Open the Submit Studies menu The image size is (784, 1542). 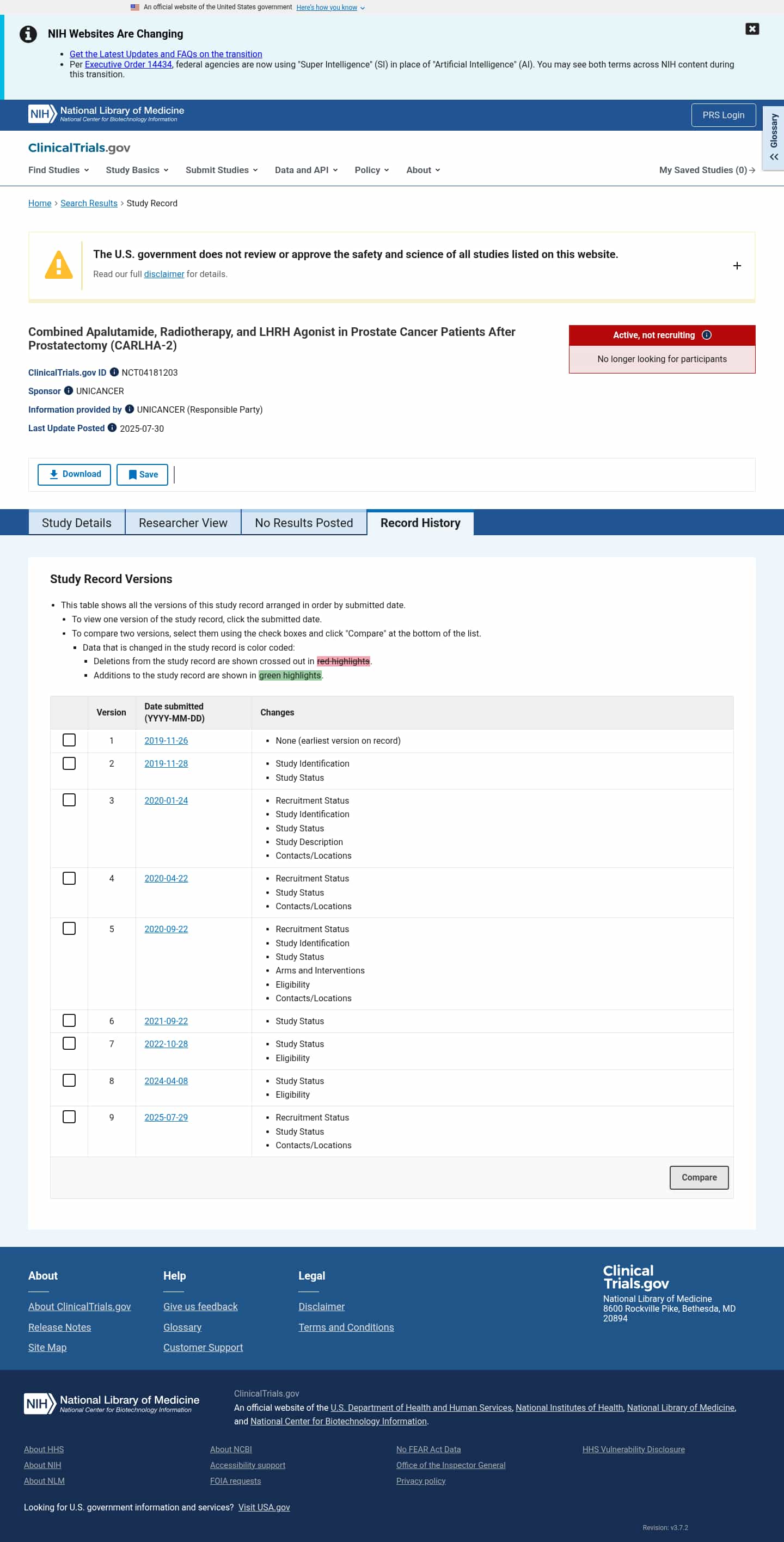pos(222,170)
